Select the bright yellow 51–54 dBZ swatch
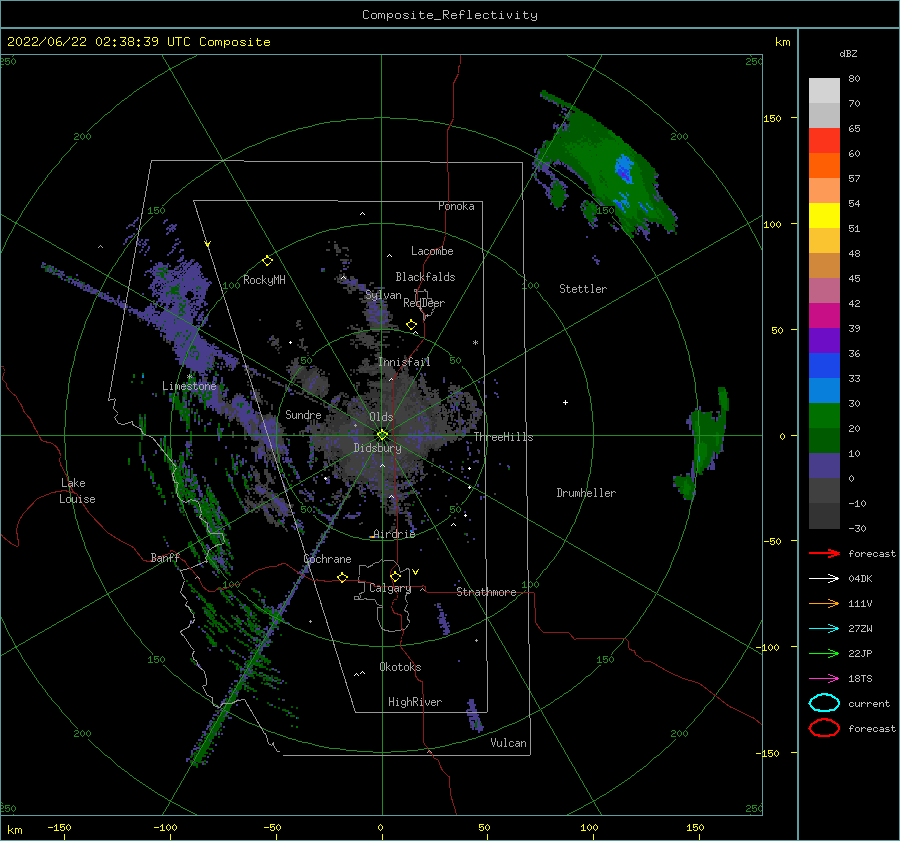The width and height of the screenshot is (900, 841). click(x=824, y=216)
